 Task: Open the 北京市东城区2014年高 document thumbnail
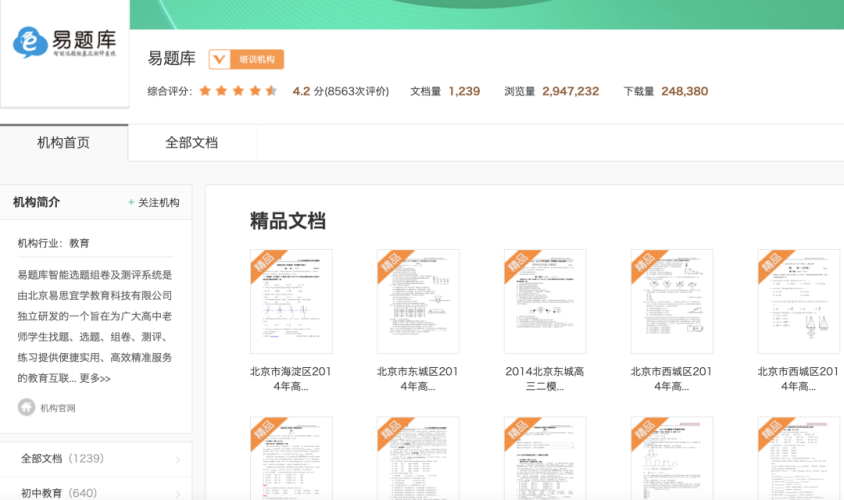pyautogui.click(x=418, y=301)
